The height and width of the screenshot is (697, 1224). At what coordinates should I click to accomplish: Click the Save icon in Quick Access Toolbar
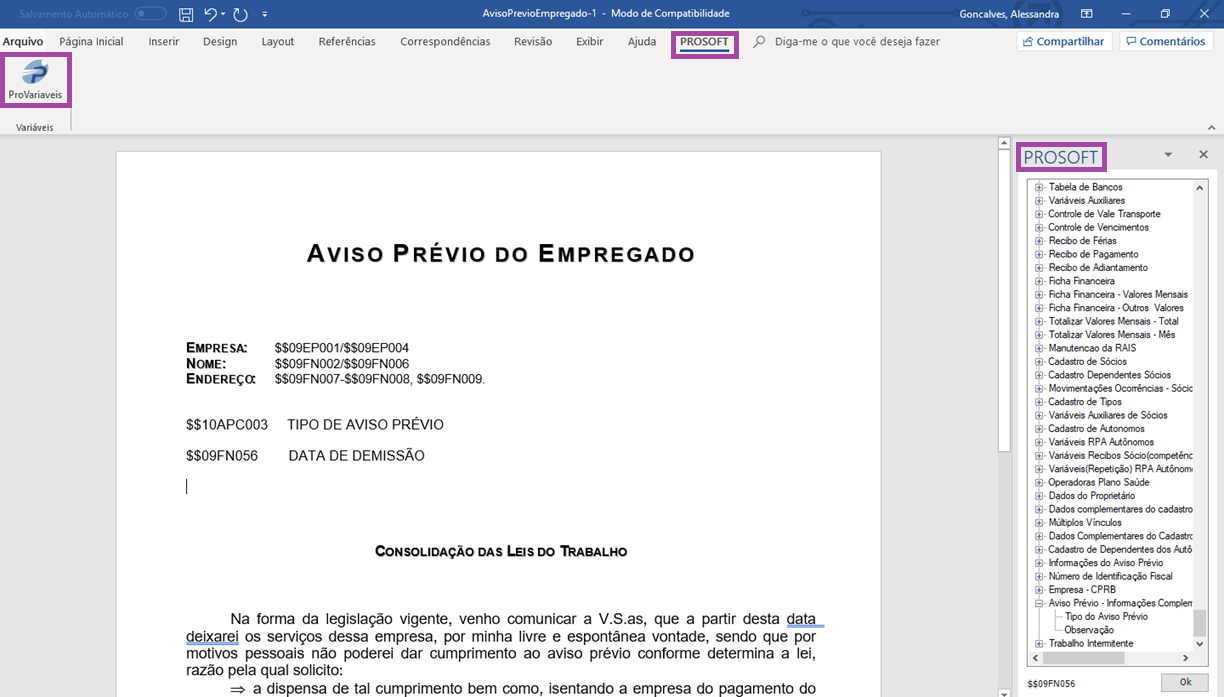(x=186, y=14)
